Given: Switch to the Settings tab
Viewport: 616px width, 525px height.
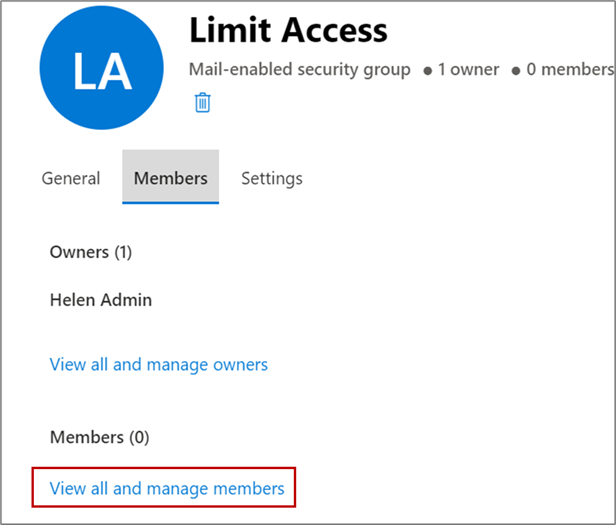Looking at the screenshot, I should (x=272, y=178).
